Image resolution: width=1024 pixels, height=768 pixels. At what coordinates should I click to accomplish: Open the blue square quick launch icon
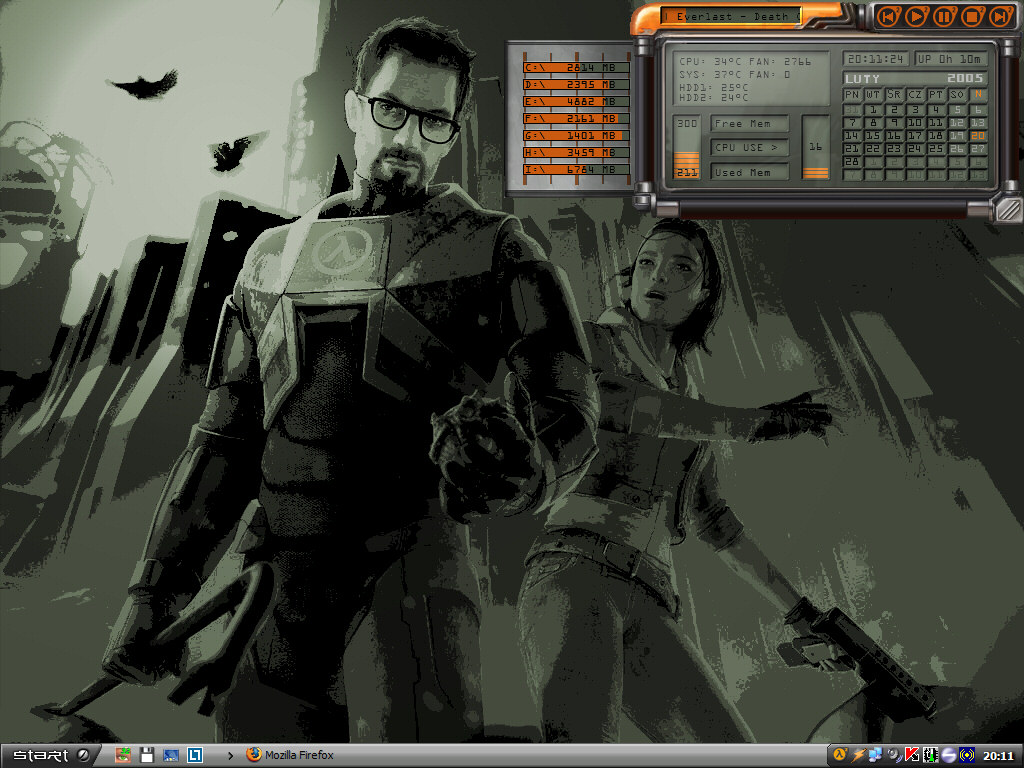pyautogui.click(x=196, y=755)
